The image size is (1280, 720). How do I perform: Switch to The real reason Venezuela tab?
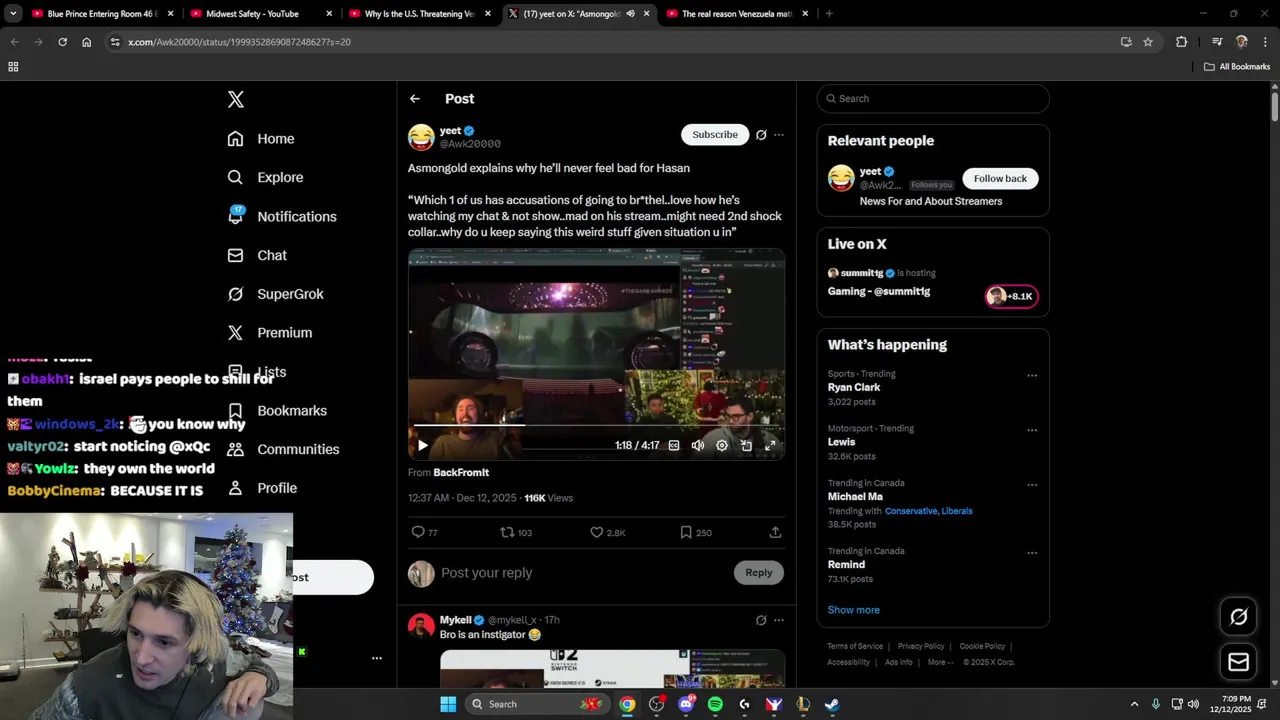point(737,14)
